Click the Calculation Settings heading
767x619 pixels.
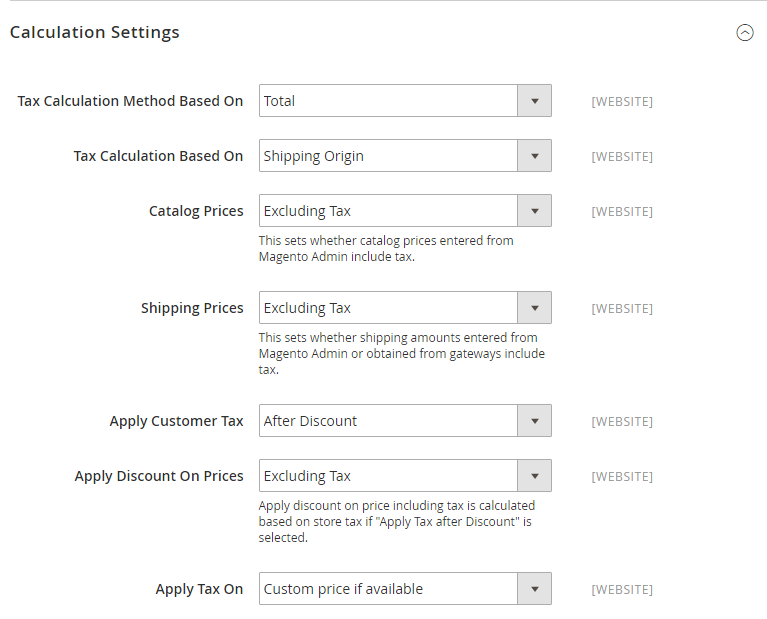click(94, 32)
